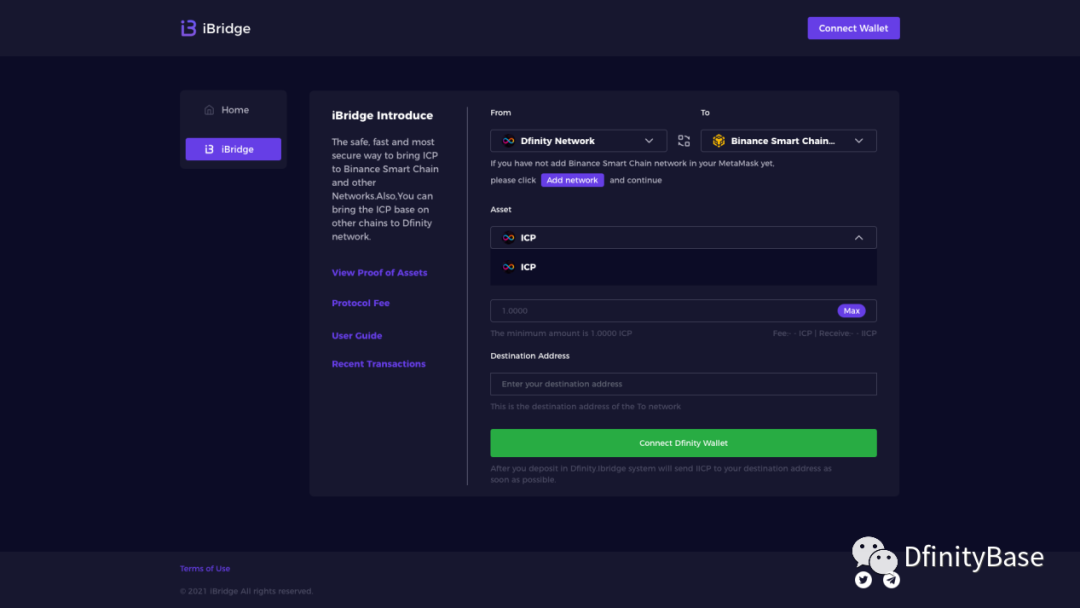The image size is (1080, 608).
Task: Expand the To network Binance Smart Chain dropdown
Action: pyautogui.click(x=789, y=140)
